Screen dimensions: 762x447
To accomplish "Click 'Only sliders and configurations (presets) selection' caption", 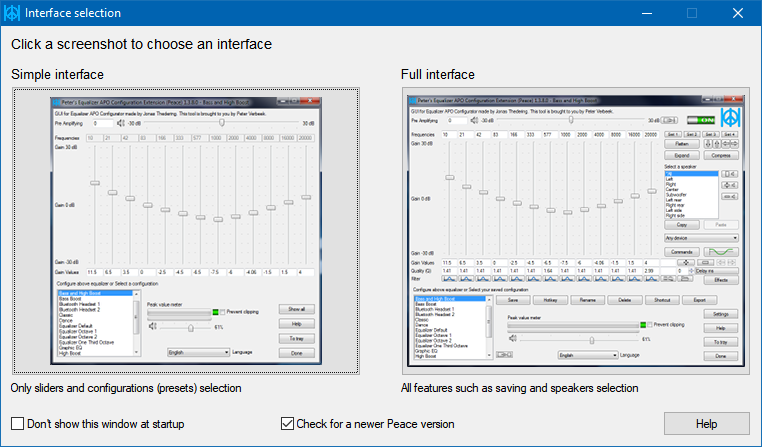I will point(126,388).
